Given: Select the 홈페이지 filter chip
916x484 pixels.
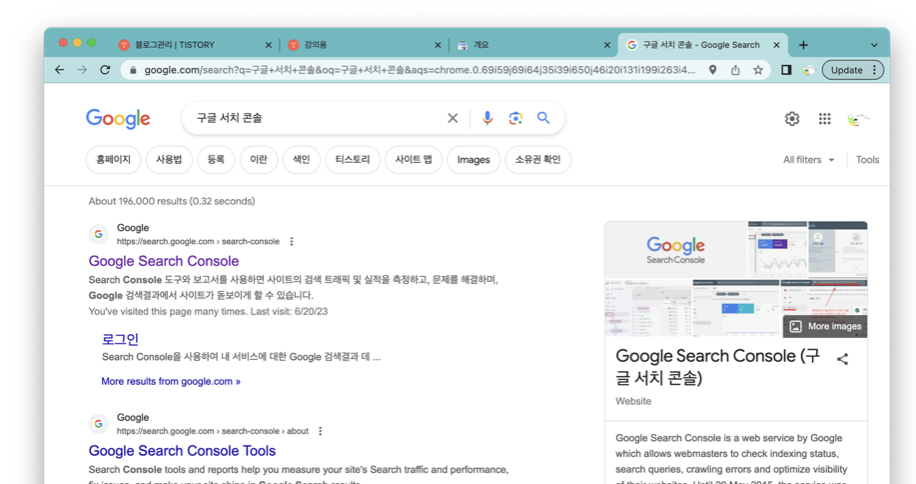Looking at the screenshot, I should 113,160.
